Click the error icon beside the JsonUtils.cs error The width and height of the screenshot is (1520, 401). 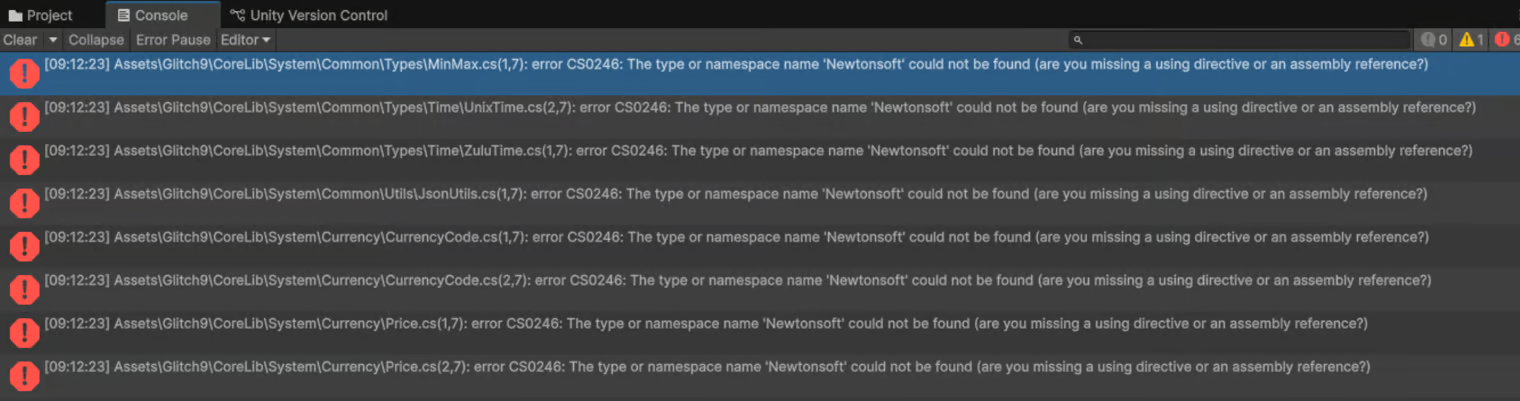23,203
